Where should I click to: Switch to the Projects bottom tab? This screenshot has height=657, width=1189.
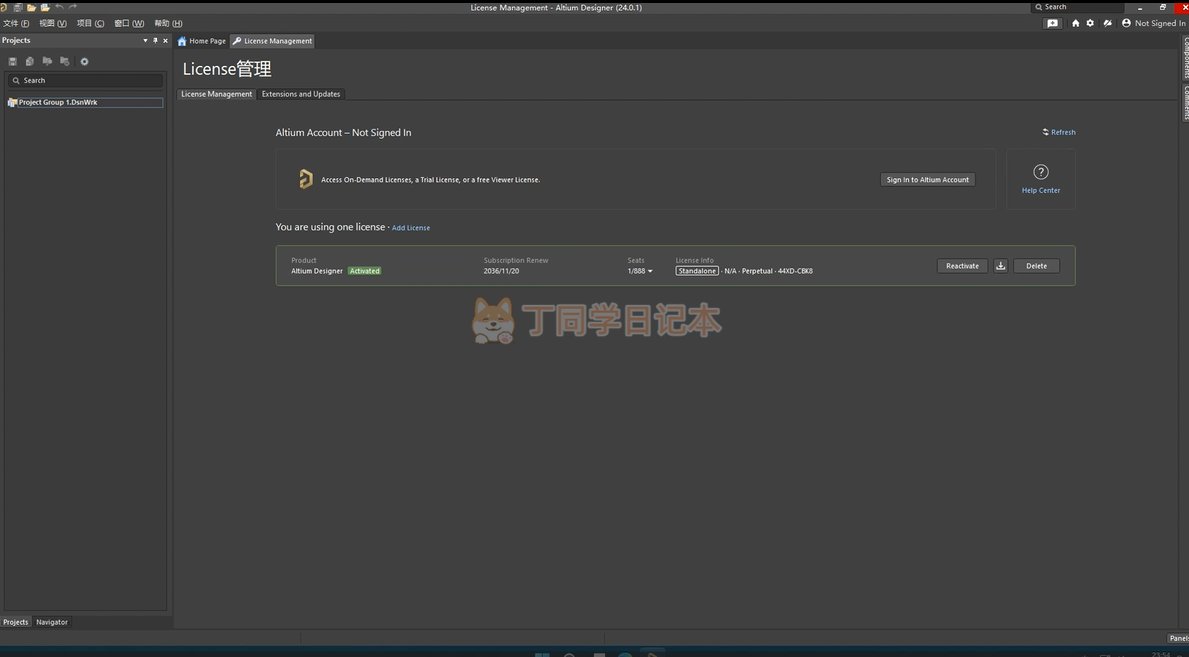pos(15,622)
